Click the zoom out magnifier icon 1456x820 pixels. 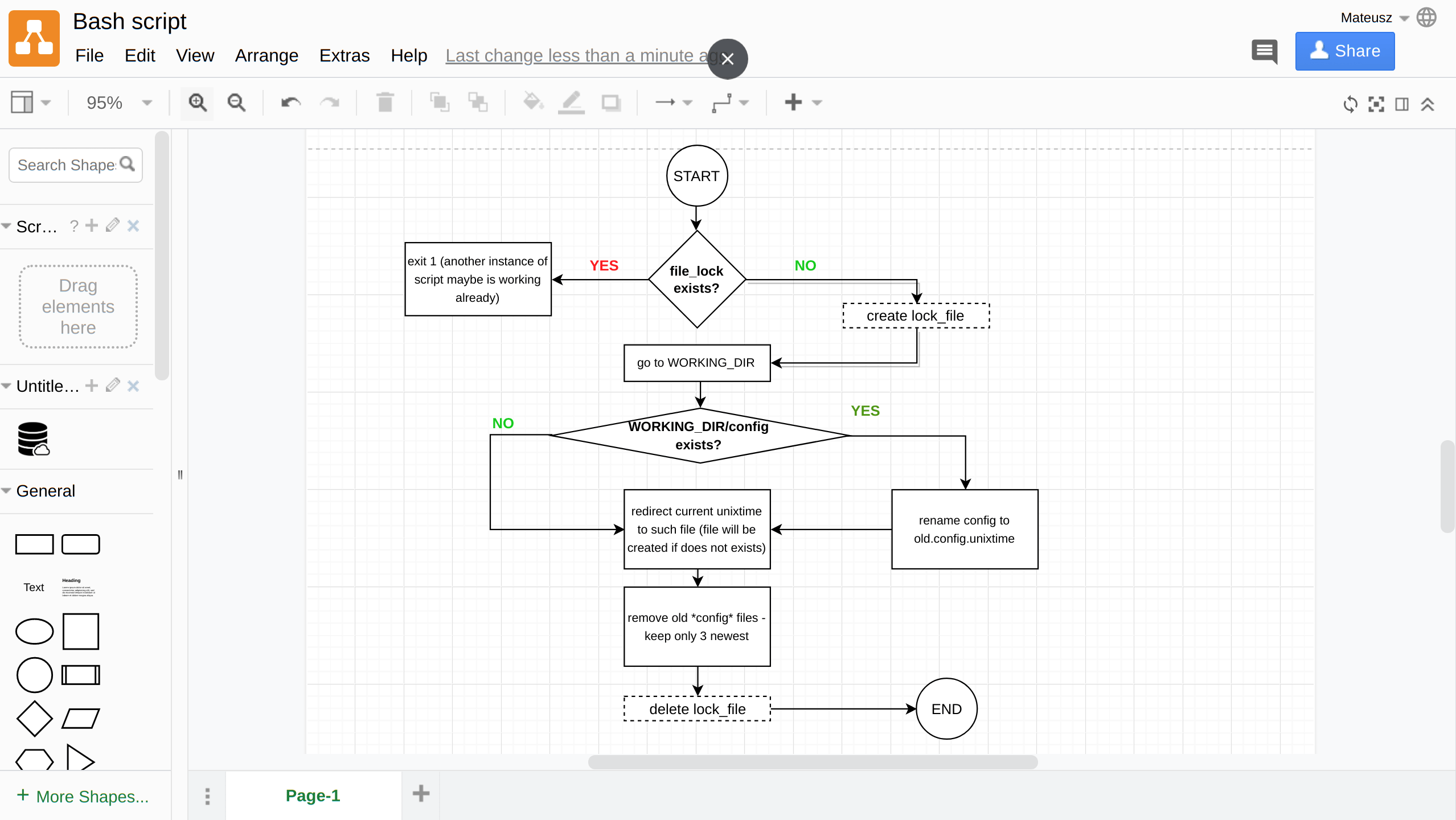pos(236,103)
